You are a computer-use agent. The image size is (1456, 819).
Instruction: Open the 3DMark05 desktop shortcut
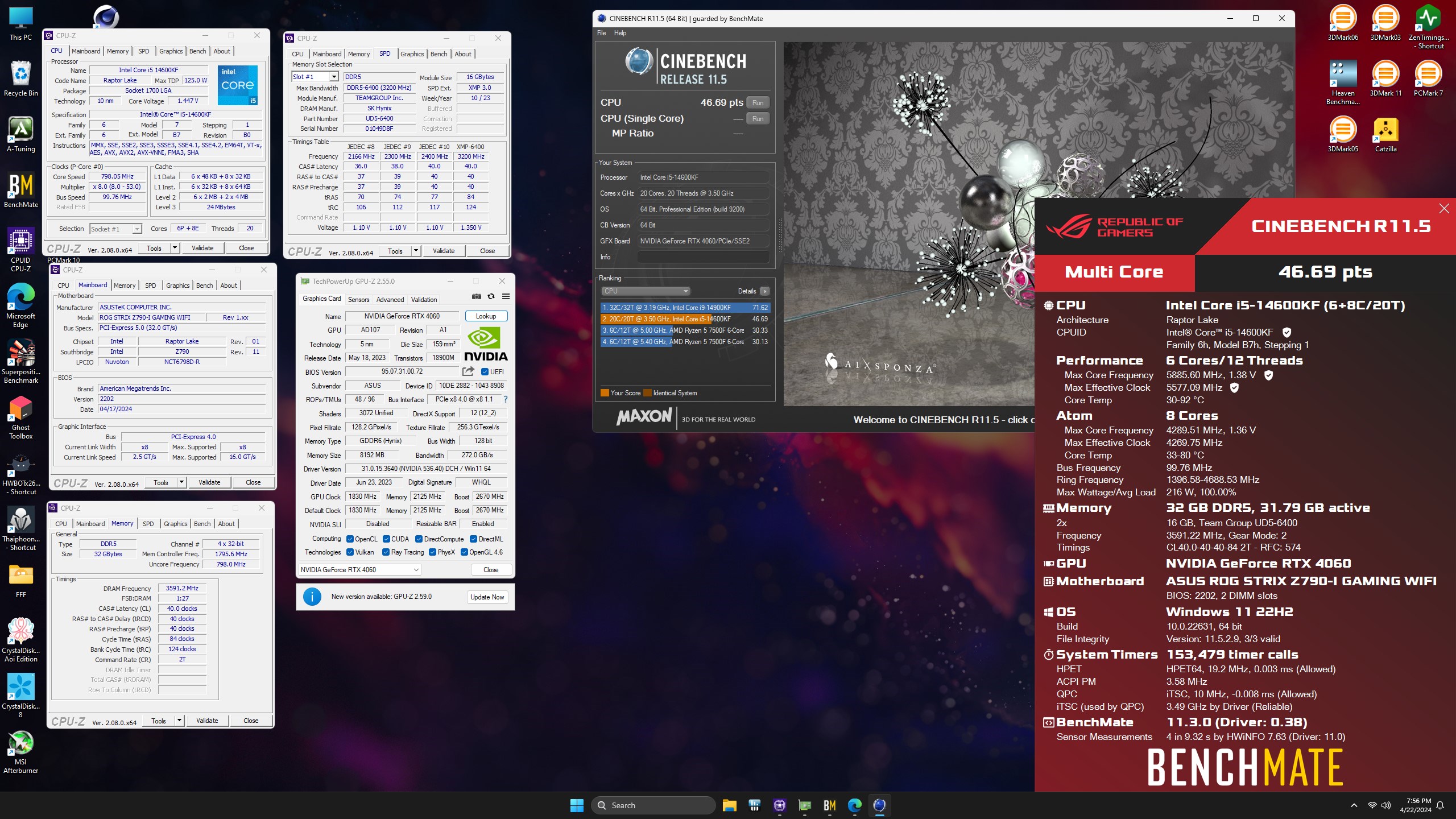(x=1343, y=134)
